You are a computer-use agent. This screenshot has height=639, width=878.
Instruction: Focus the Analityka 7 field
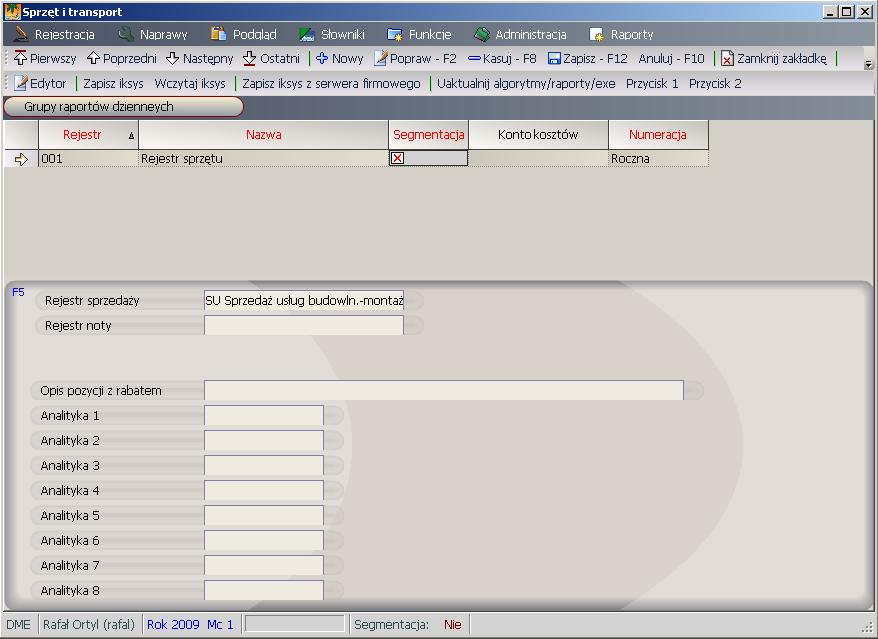pos(264,565)
